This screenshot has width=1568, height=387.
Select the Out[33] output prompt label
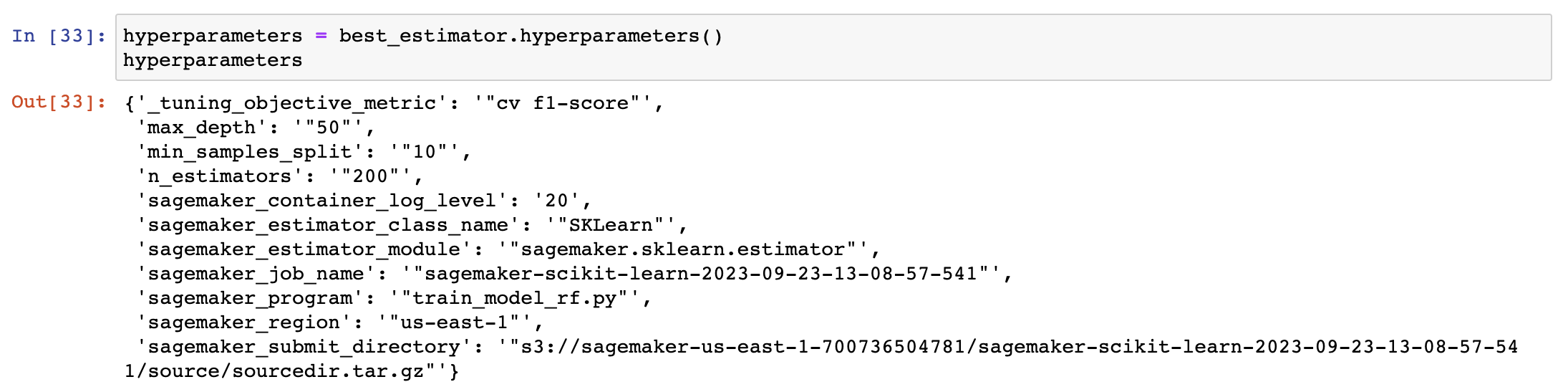click(x=59, y=102)
